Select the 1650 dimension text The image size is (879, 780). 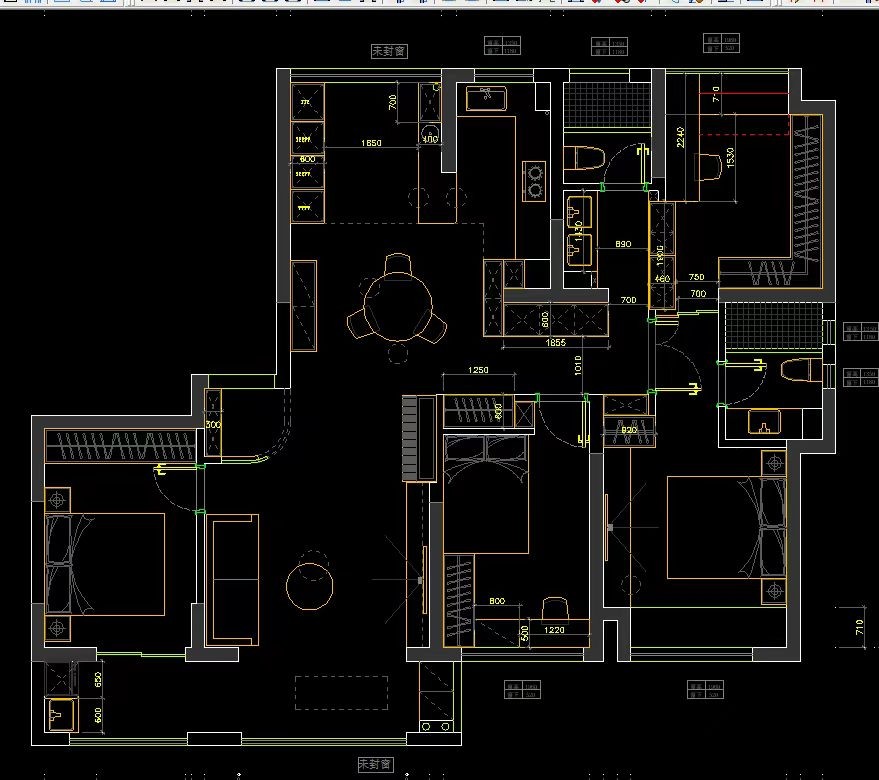click(370, 144)
